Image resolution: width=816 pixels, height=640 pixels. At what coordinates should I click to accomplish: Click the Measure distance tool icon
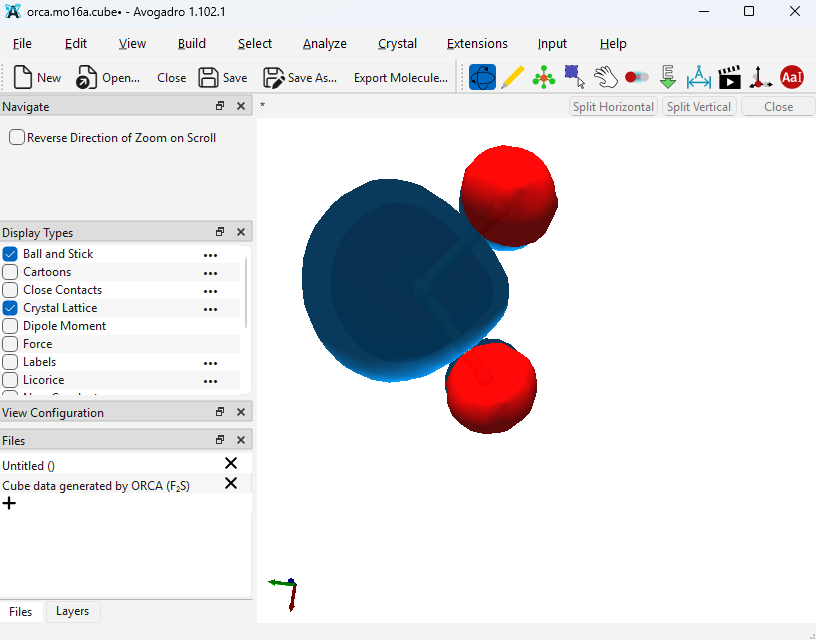coord(698,77)
